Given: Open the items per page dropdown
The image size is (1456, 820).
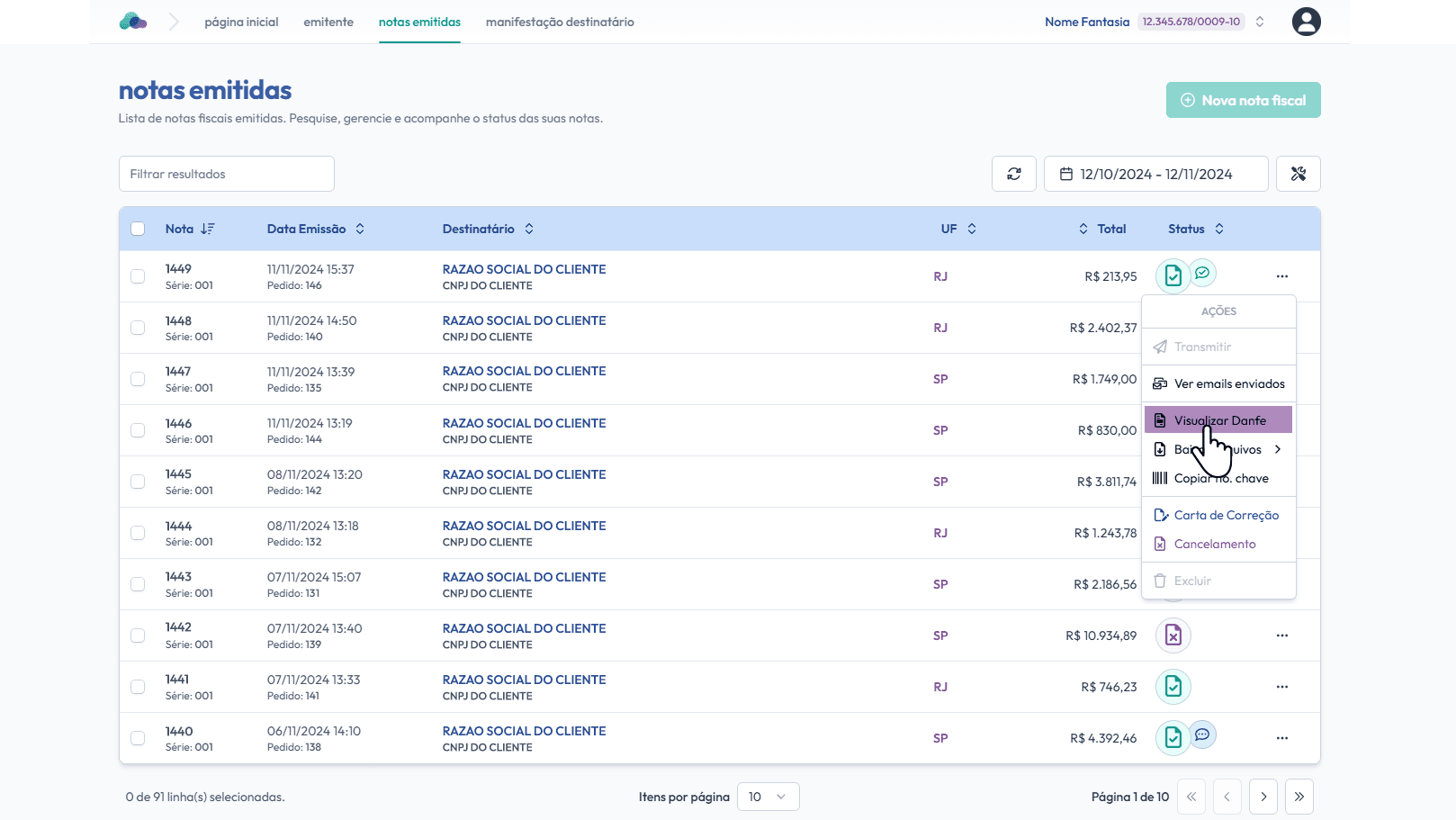Looking at the screenshot, I should [768, 797].
